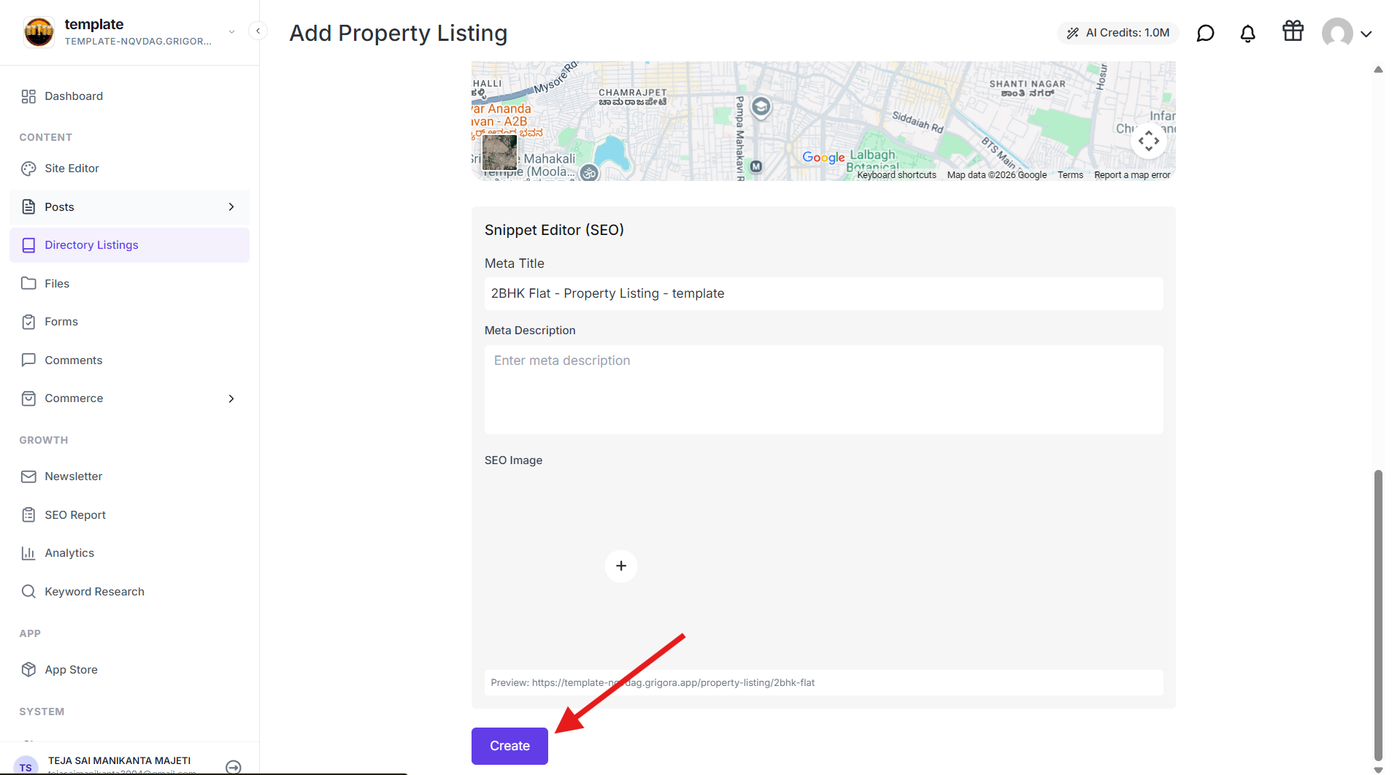Open the Report a map error link
Image resolution: width=1400 pixels, height=775 pixels.
[x=1132, y=175]
